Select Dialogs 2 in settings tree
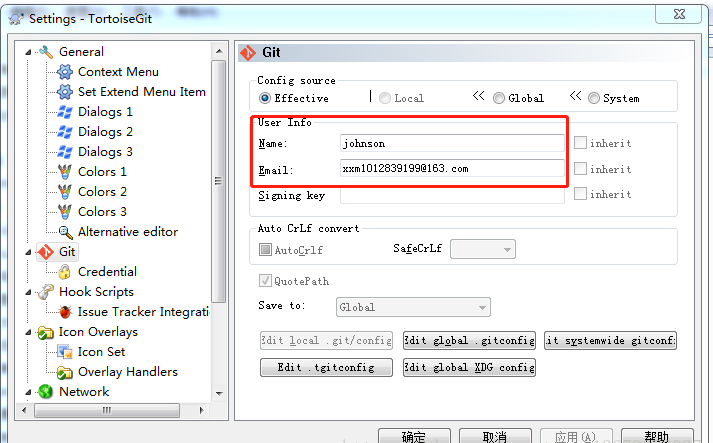This screenshot has height=443, width=713. 105,132
